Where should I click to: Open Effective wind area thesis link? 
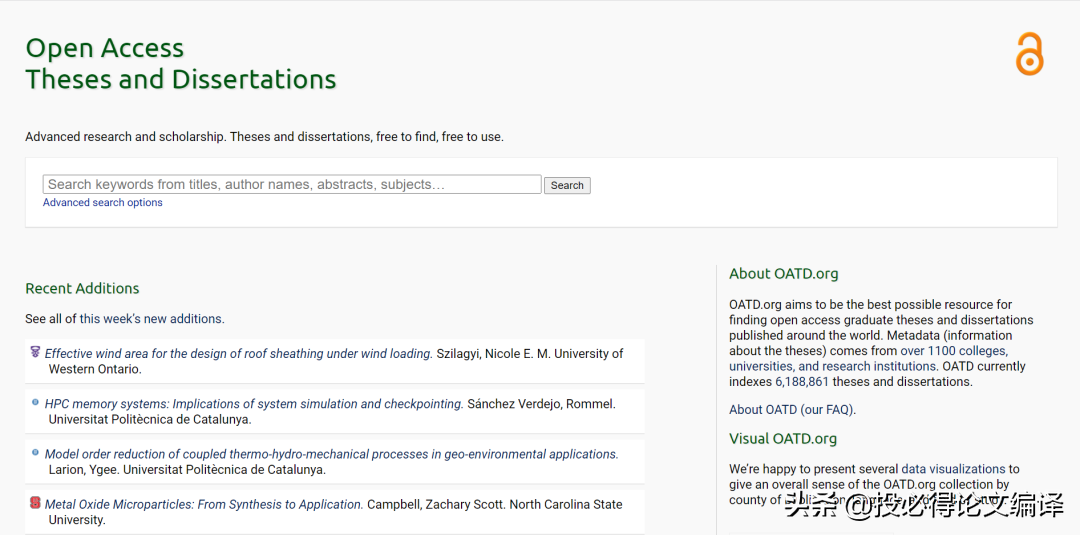(x=238, y=354)
